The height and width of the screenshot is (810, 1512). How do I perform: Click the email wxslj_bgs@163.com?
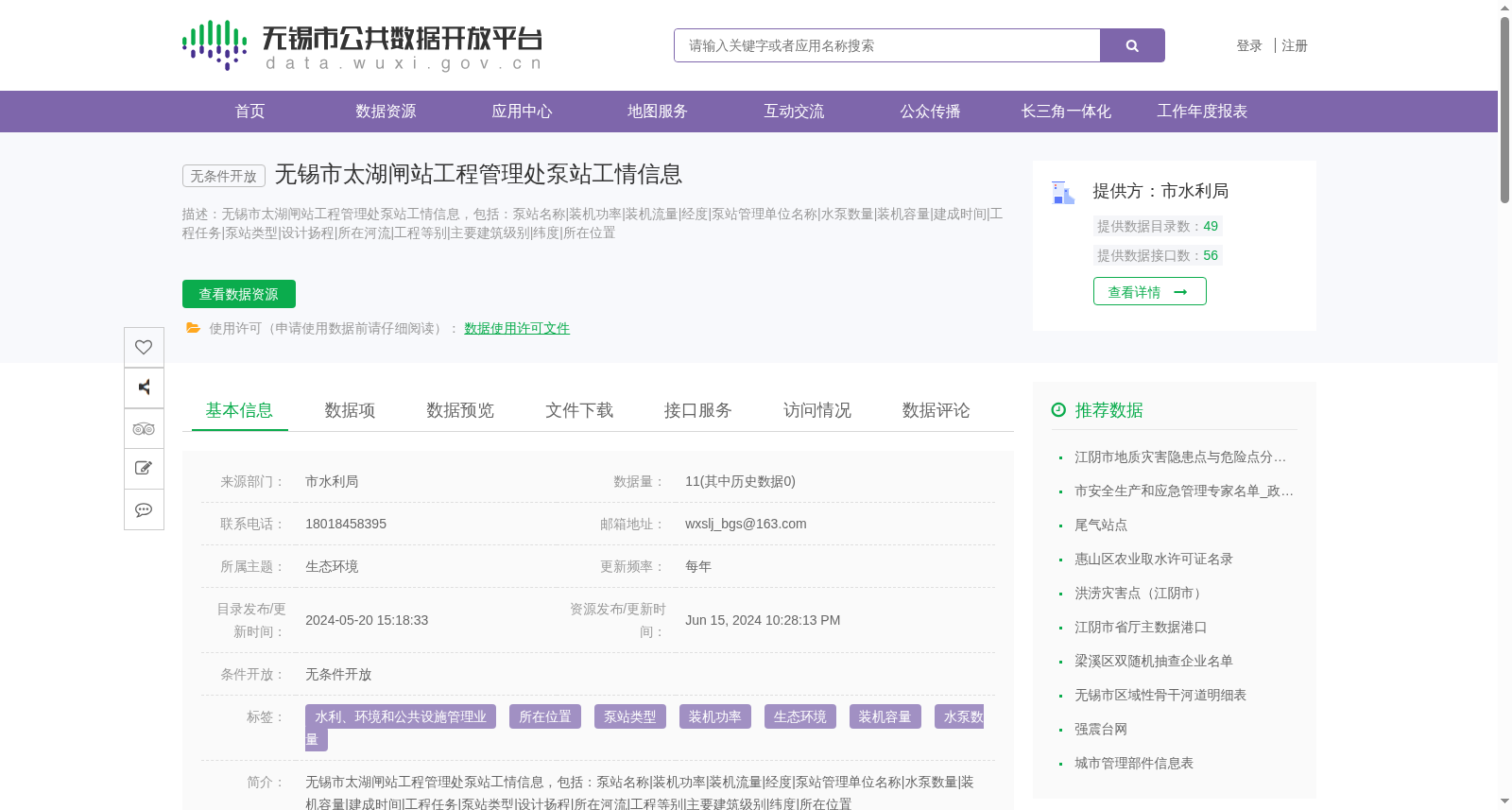(x=746, y=524)
